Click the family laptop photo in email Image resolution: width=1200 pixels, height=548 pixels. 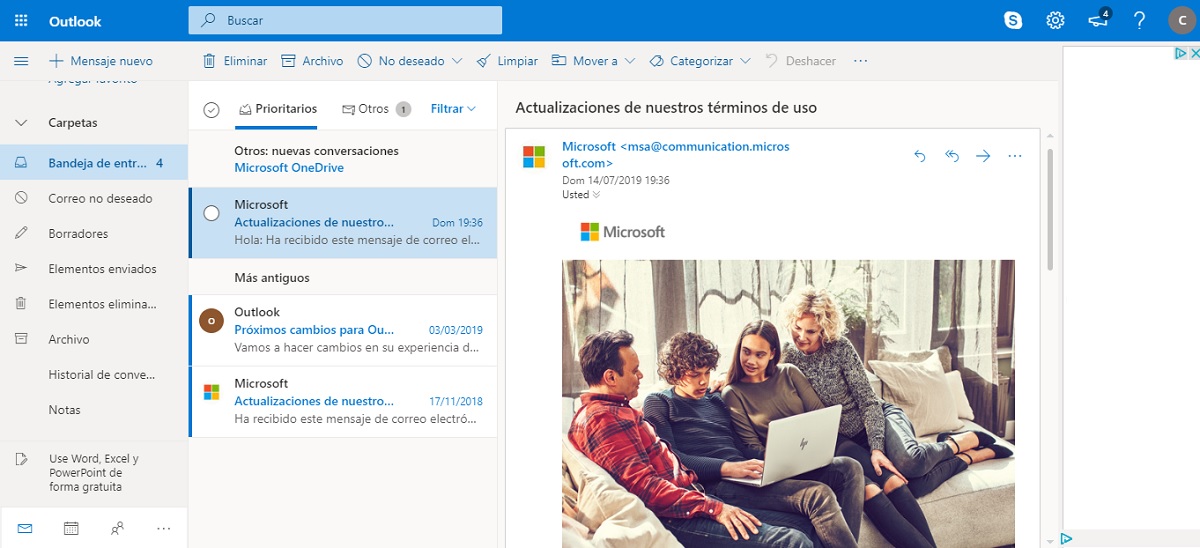[x=788, y=404]
